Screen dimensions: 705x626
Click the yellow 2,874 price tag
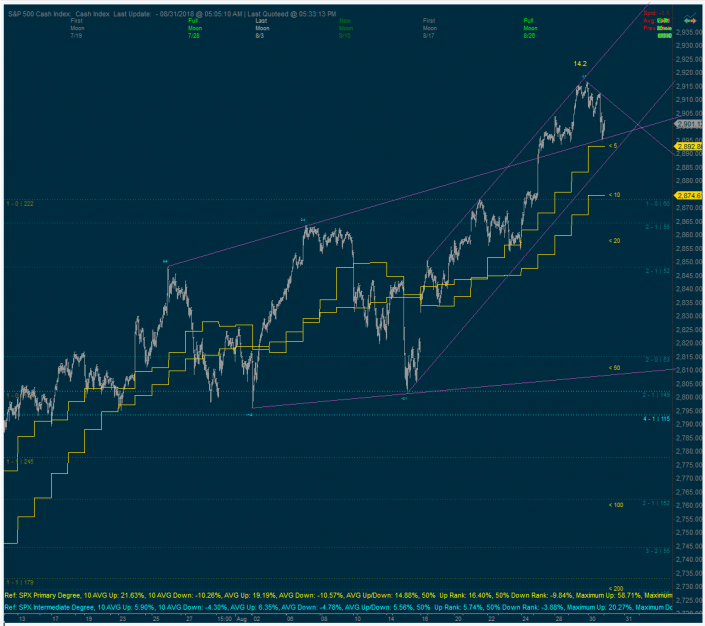(688, 195)
